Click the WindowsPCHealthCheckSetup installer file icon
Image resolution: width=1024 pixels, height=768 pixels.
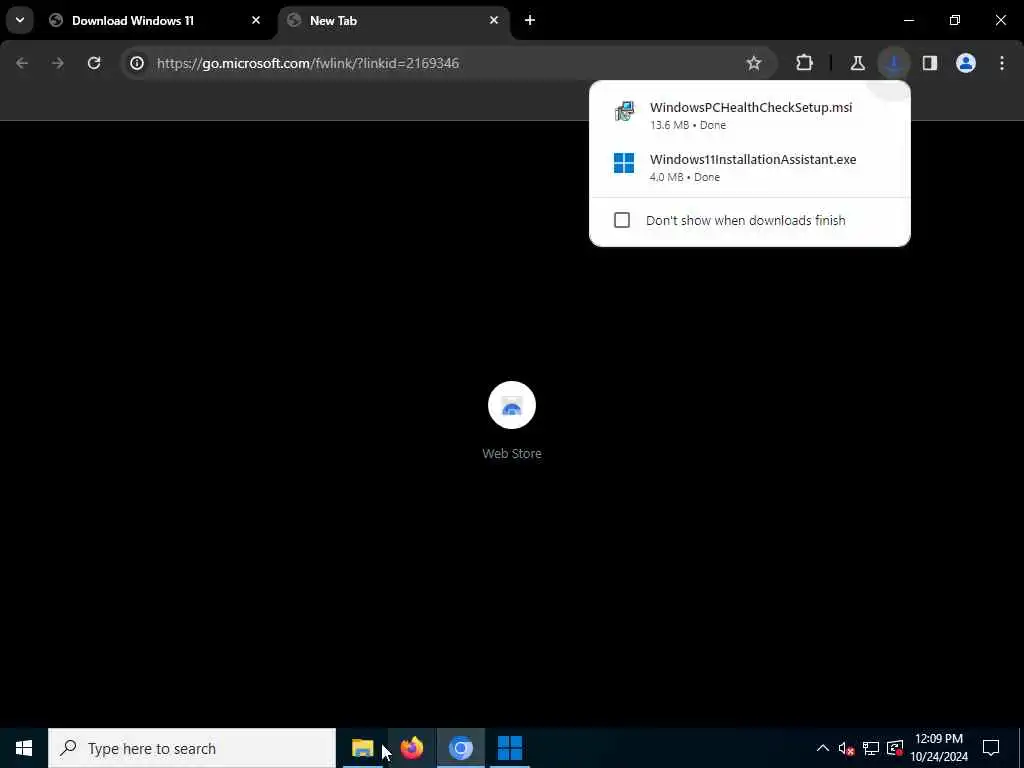624,112
